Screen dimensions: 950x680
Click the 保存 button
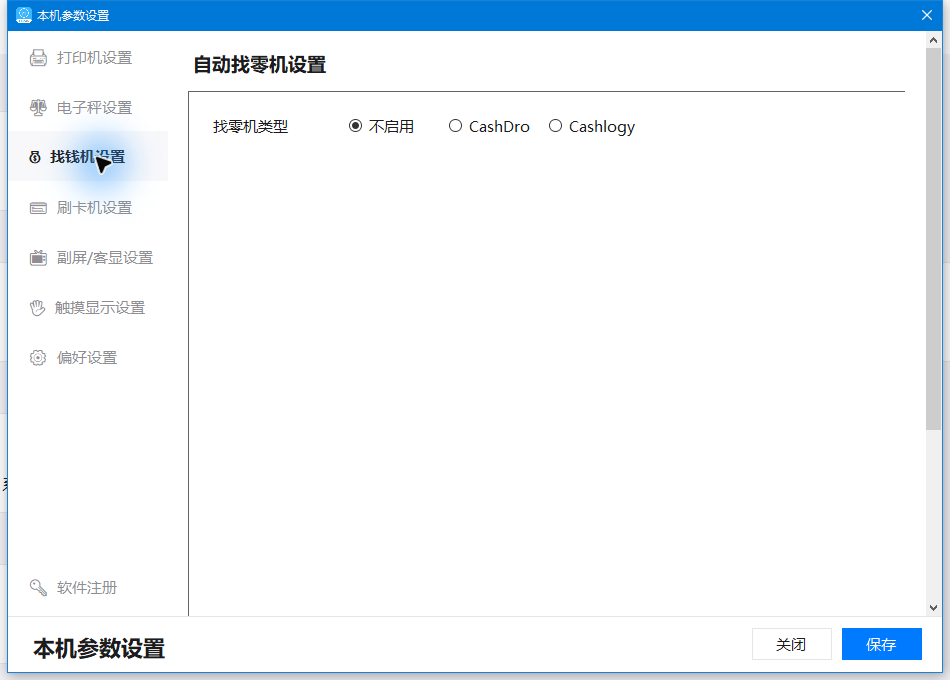point(882,644)
